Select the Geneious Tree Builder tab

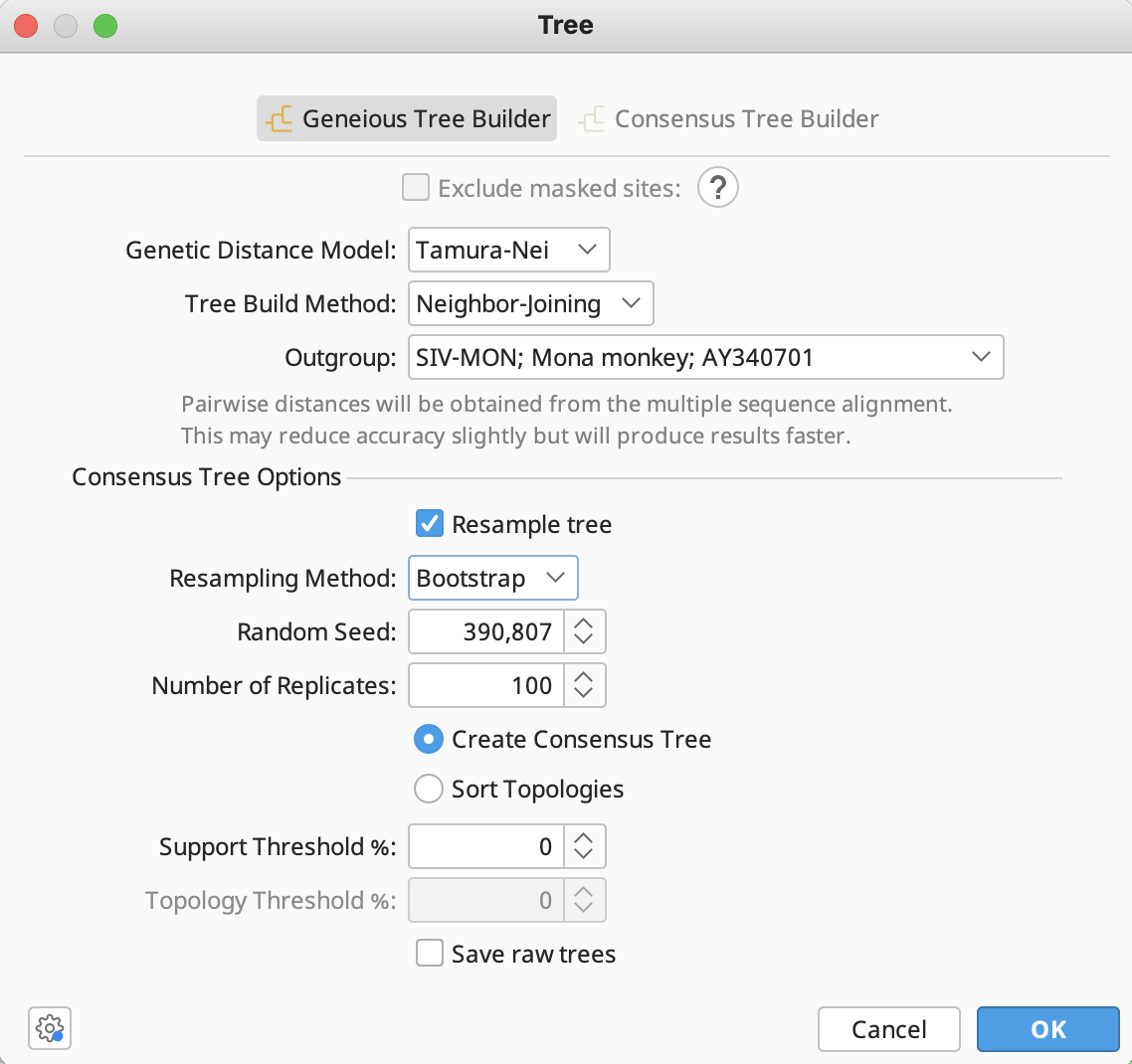coord(407,118)
